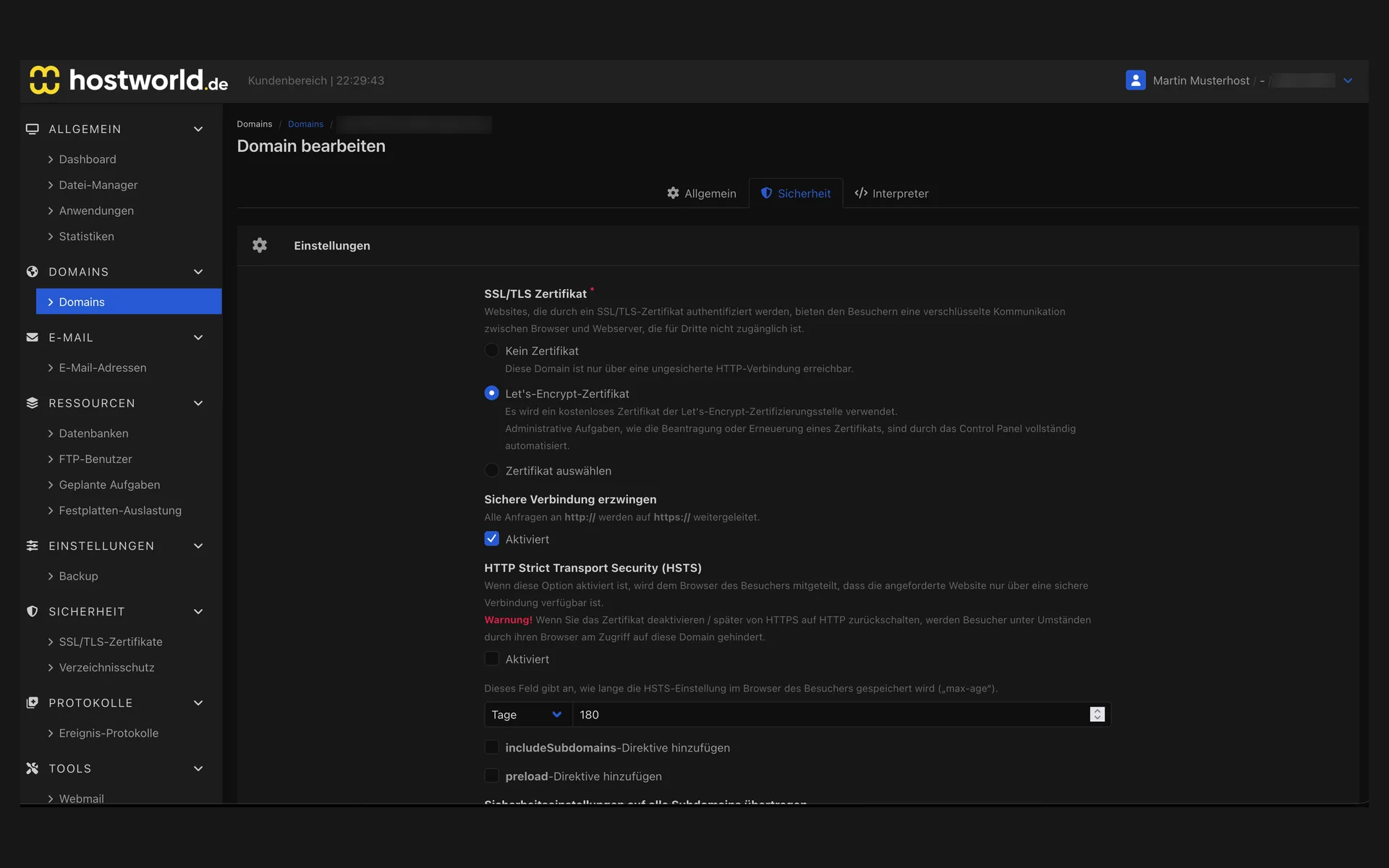Select the highlighted Domains sidebar item
Viewport: 1389px width, 868px height.
pos(129,302)
